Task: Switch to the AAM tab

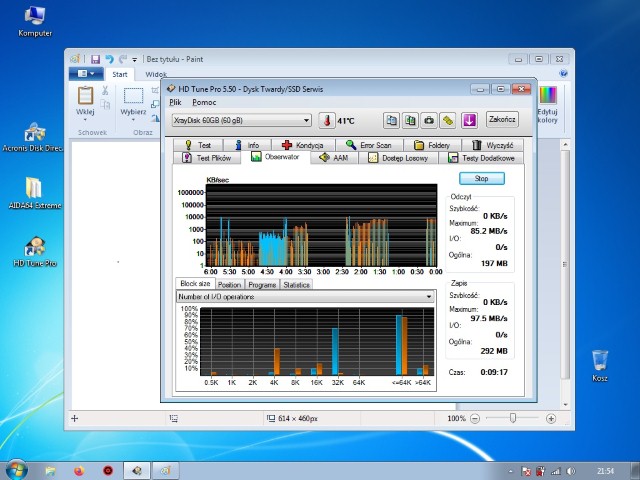Action: pos(334,158)
